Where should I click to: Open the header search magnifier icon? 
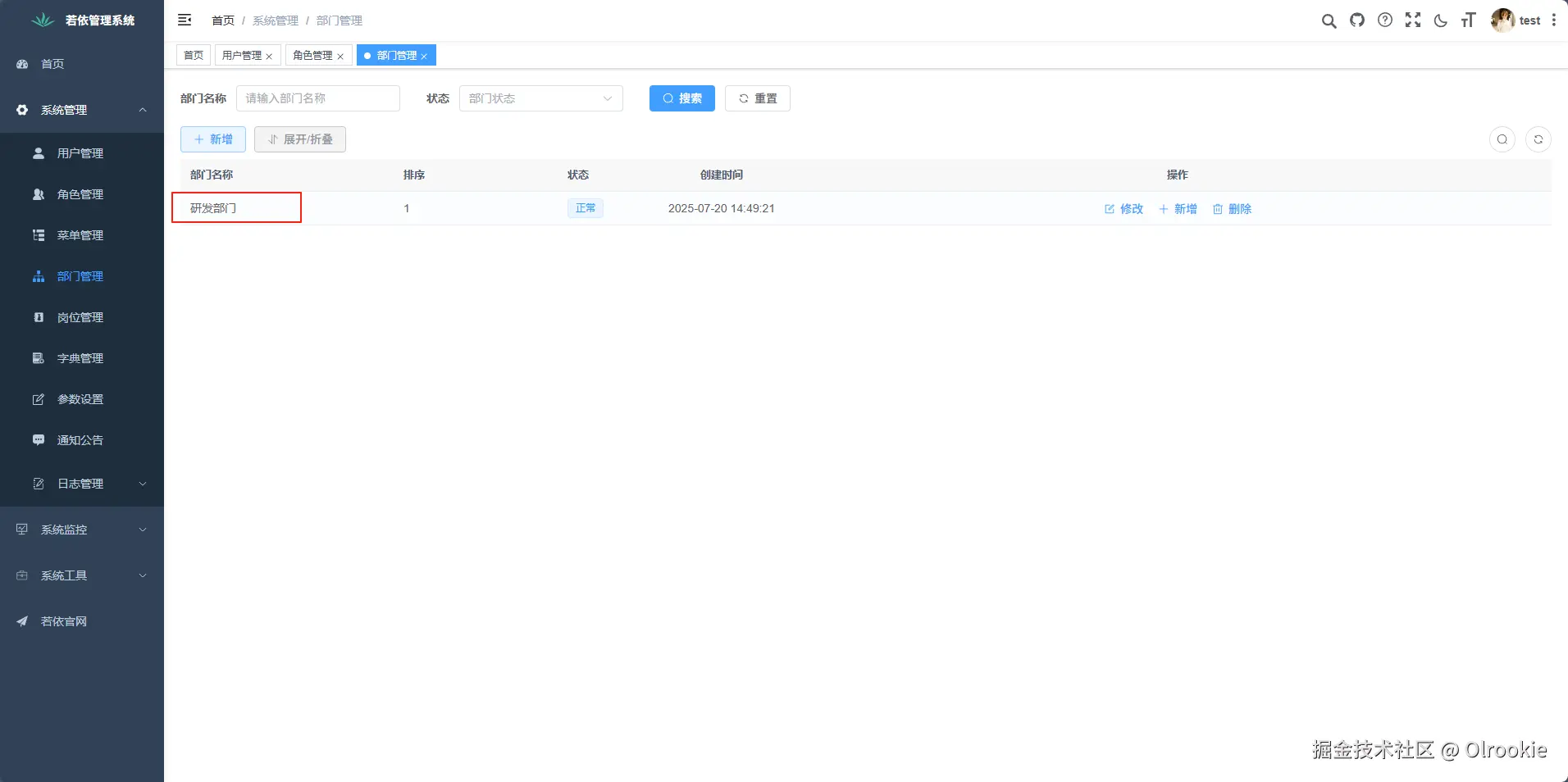pyautogui.click(x=1329, y=20)
